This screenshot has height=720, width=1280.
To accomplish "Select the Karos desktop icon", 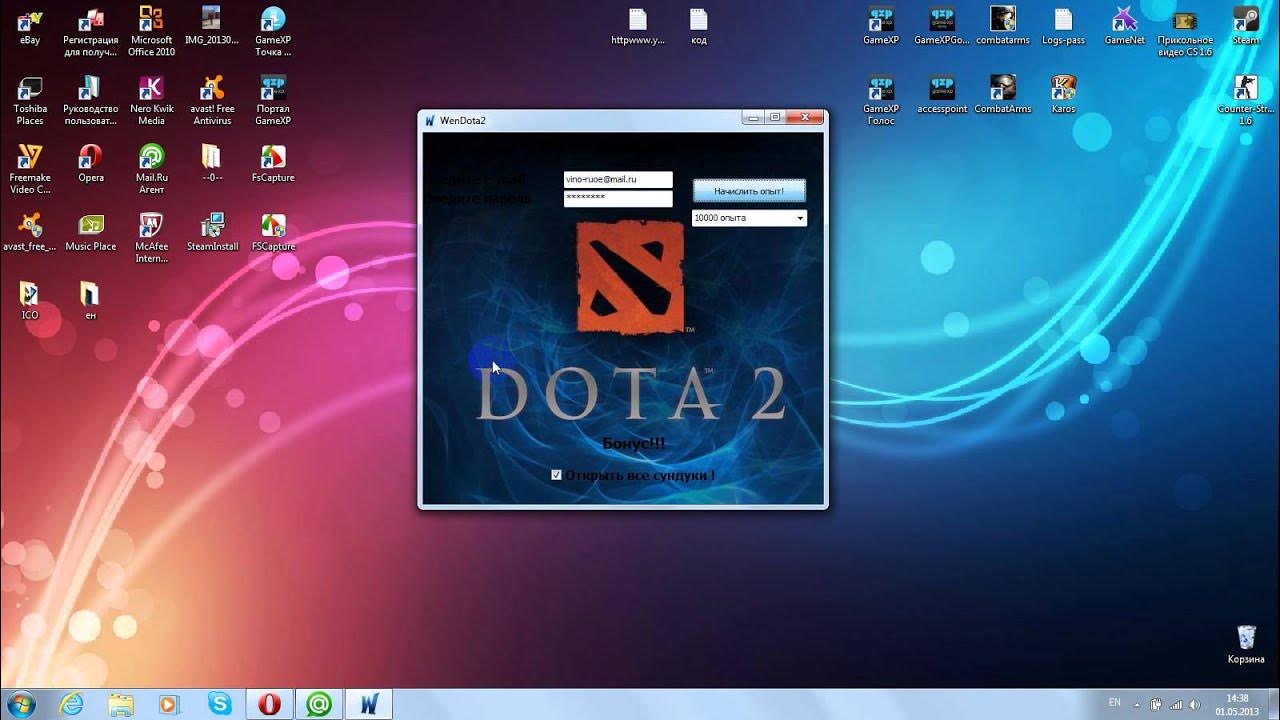I will coord(1063,94).
